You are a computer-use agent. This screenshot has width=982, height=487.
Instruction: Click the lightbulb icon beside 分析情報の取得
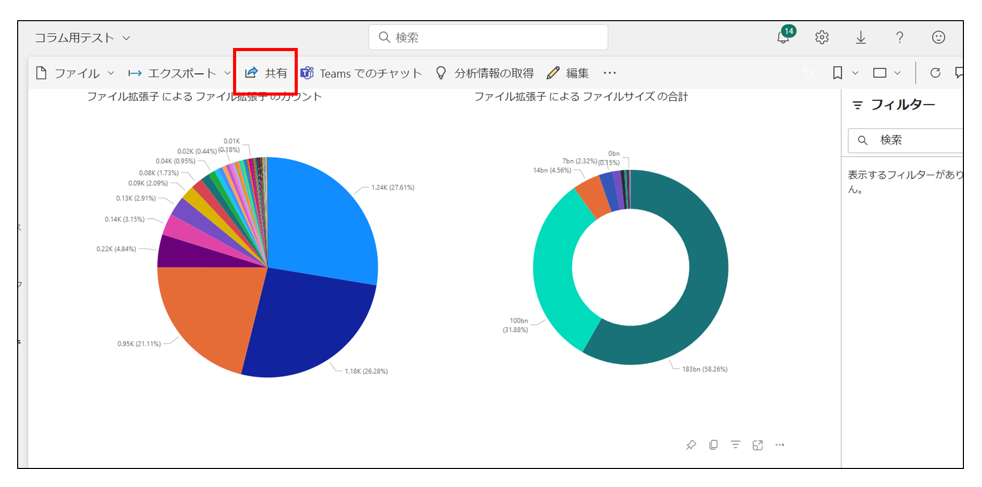point(441,73)
